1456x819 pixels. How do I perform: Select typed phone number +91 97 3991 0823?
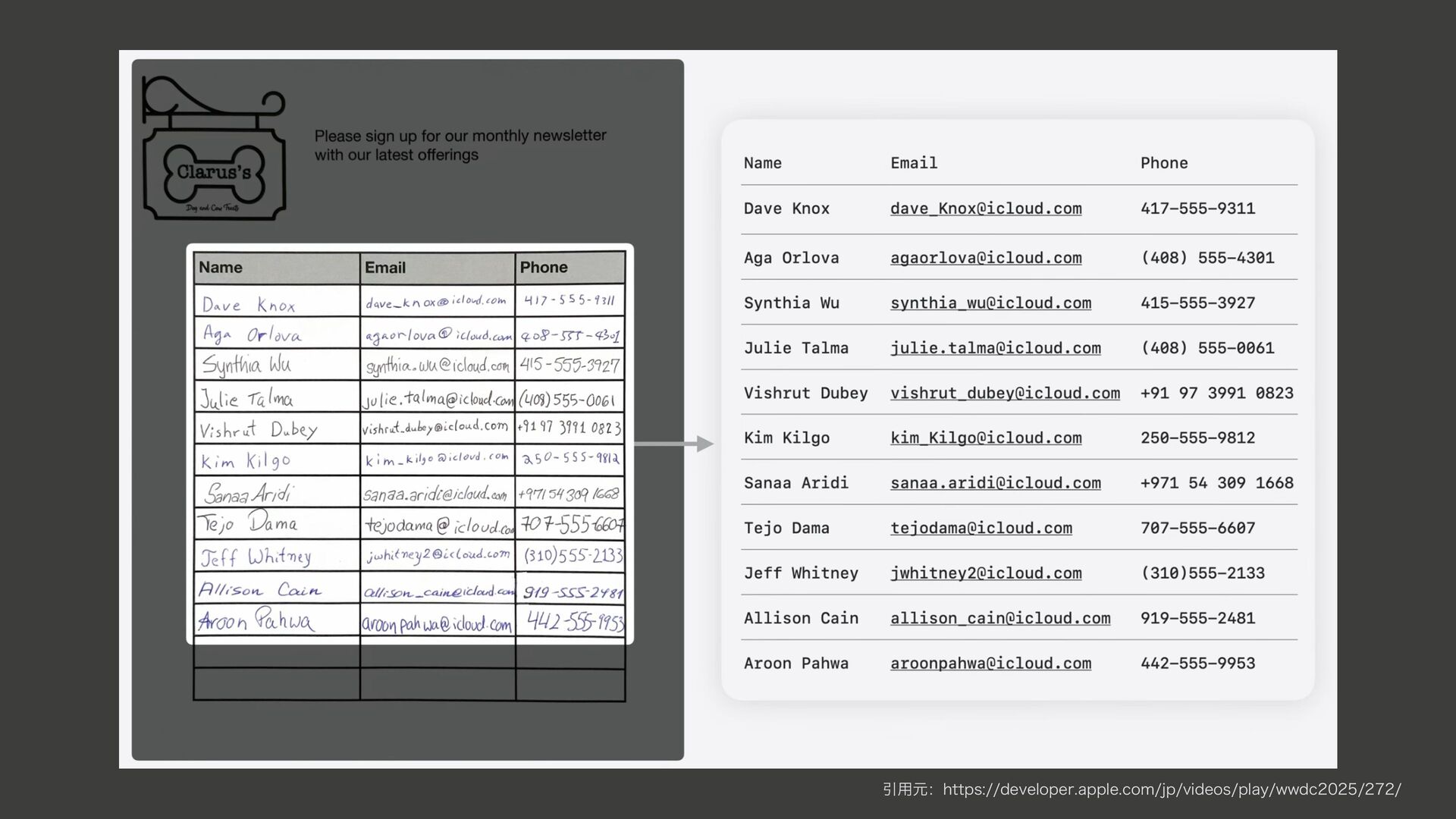[x=1217, y=393]
